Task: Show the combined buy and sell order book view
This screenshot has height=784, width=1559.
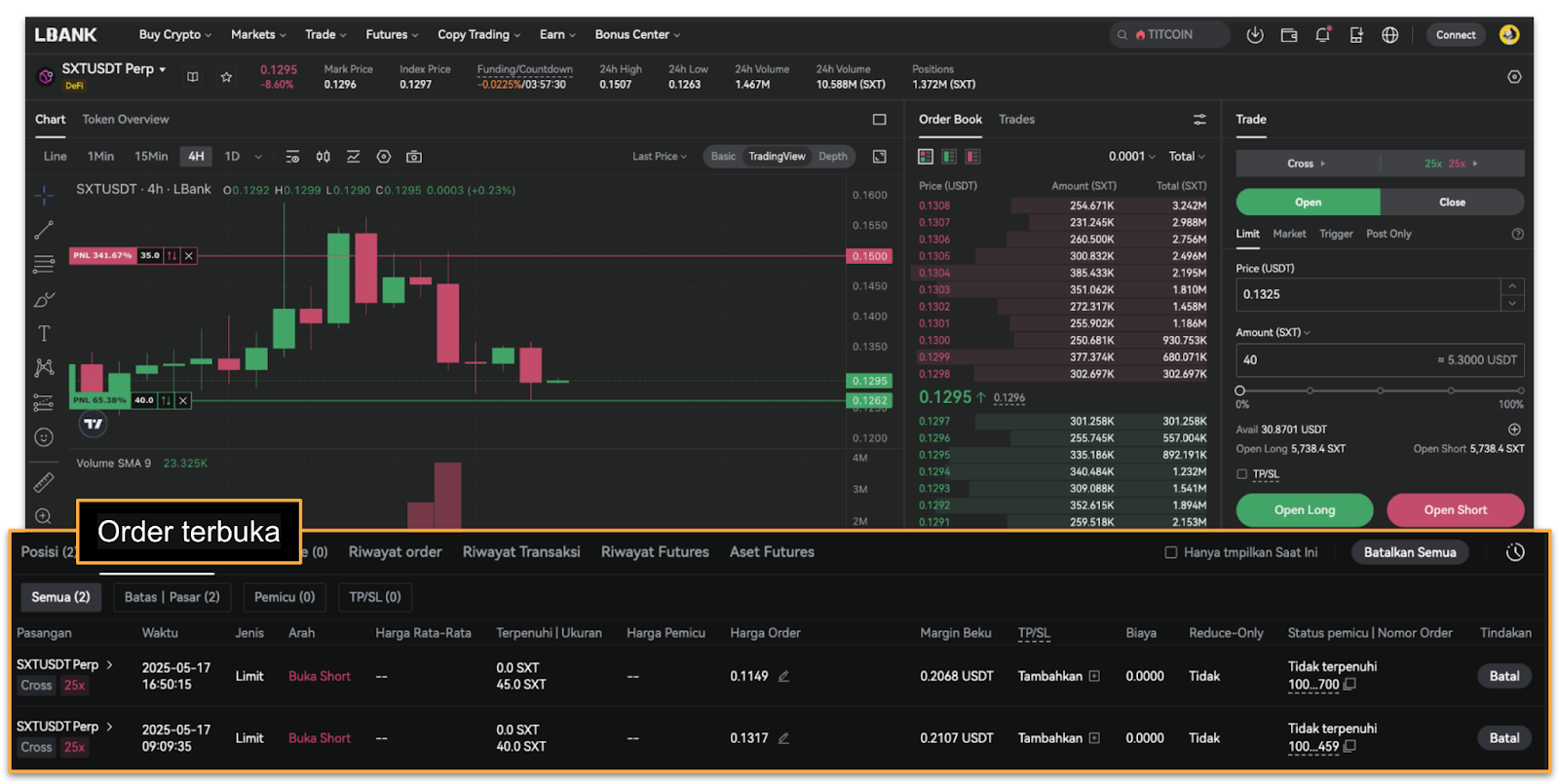Action: tap(926, 157)
